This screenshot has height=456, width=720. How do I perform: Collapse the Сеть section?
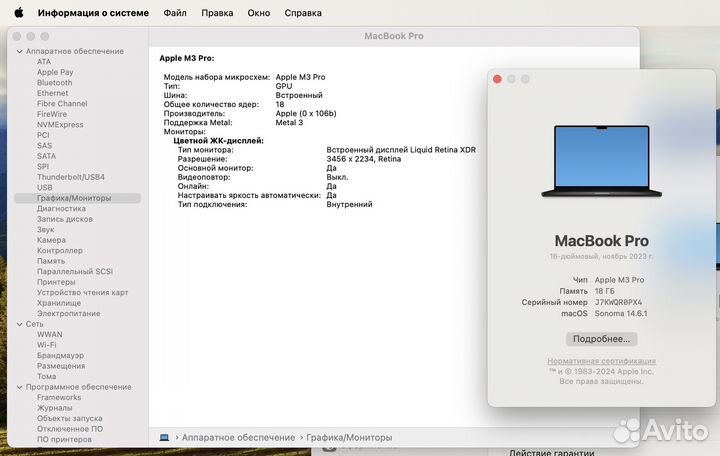click(x=19, y=324)
